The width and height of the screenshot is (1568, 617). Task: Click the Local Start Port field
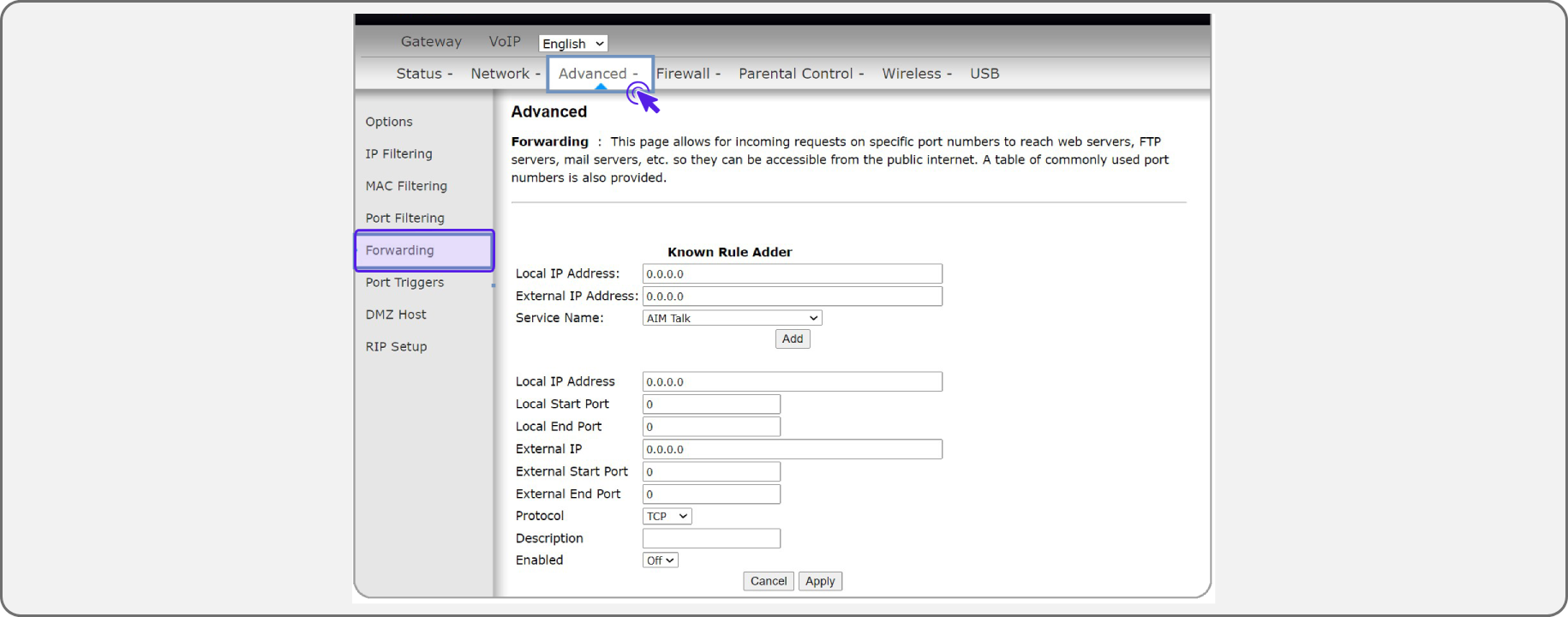pyautogui.click(x=711, y=404)
